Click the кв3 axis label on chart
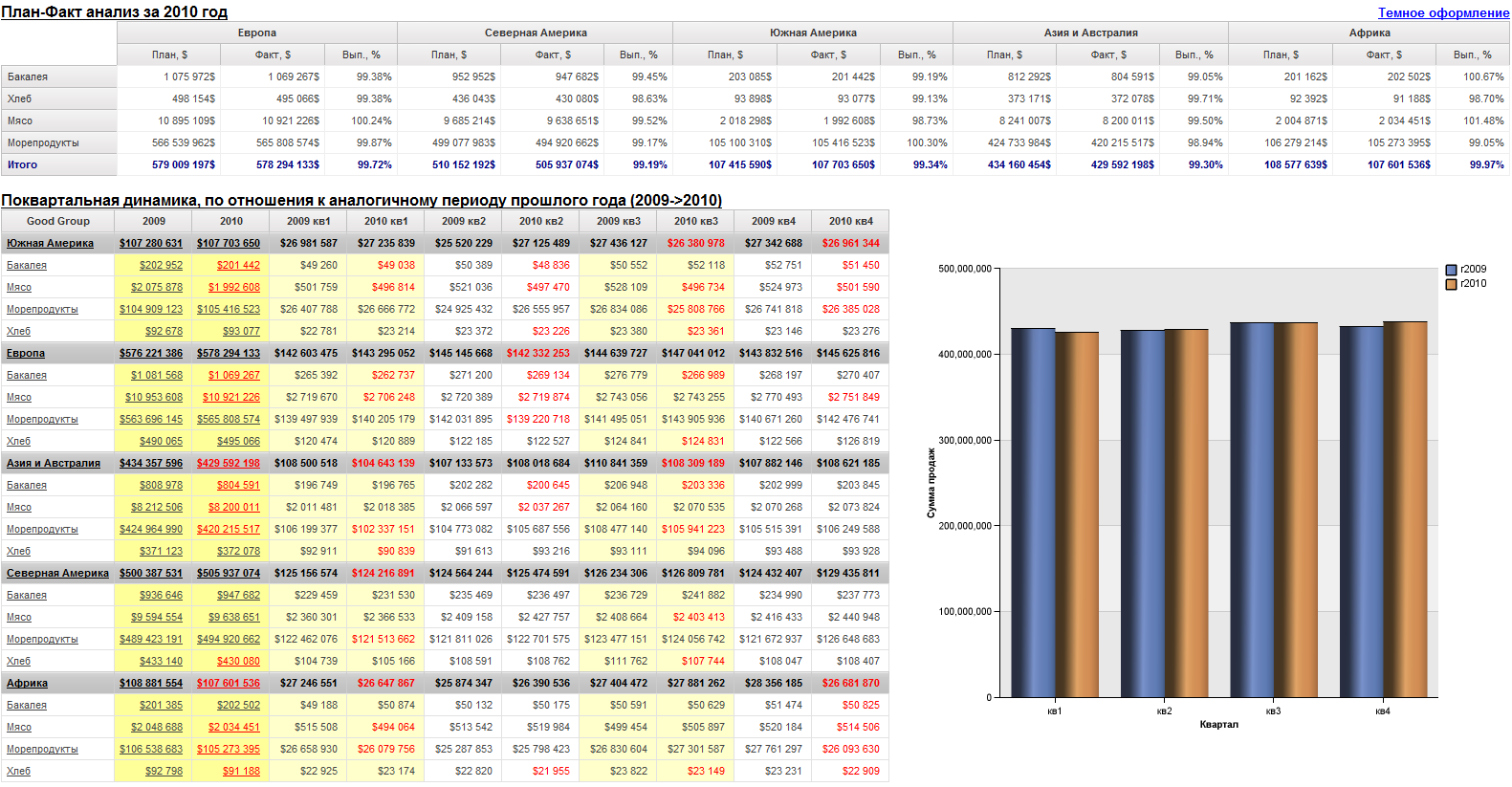1512x787 pixels. click(x=1273, y=711)
